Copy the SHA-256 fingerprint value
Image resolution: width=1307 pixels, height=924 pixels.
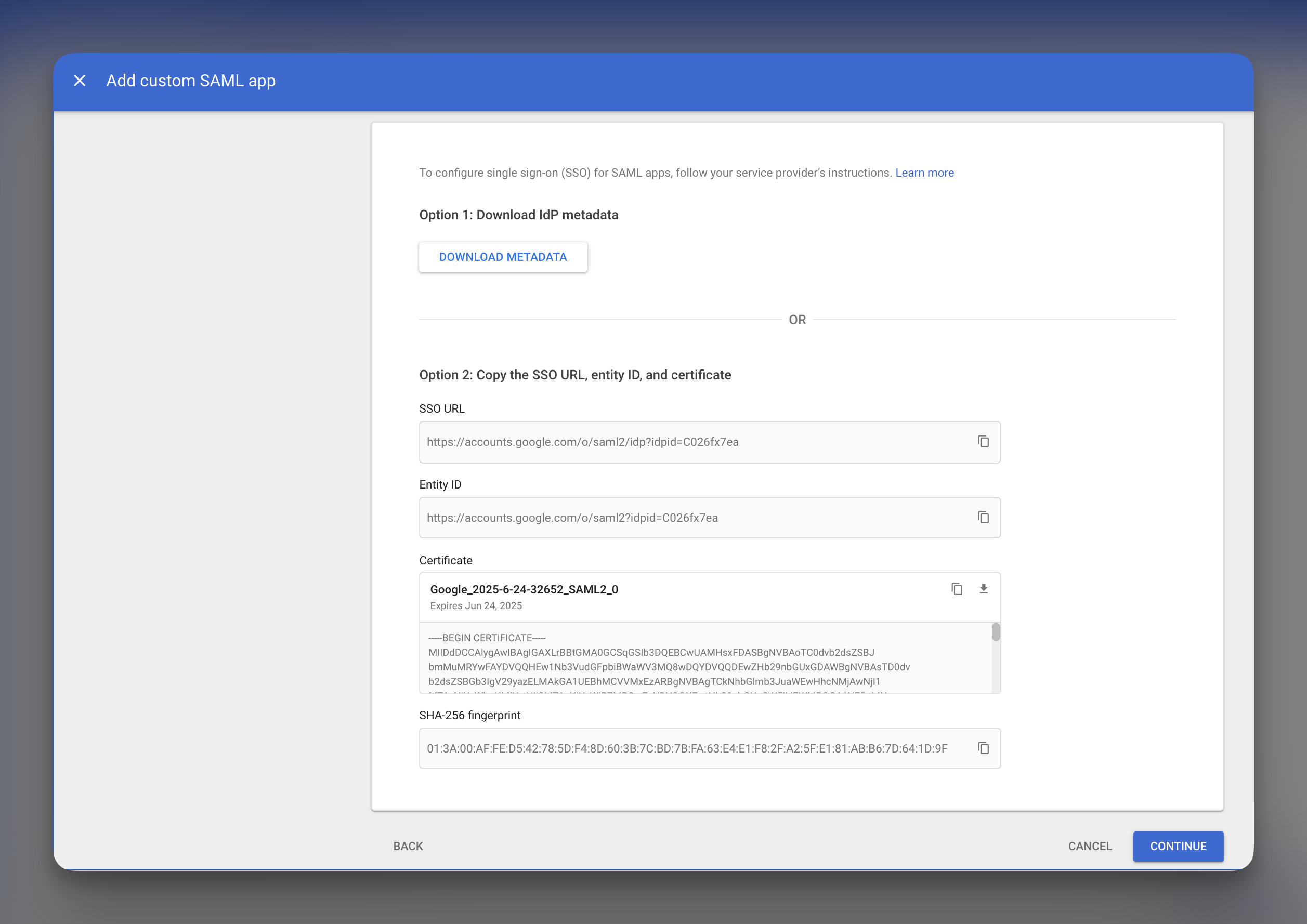(983, 748)
